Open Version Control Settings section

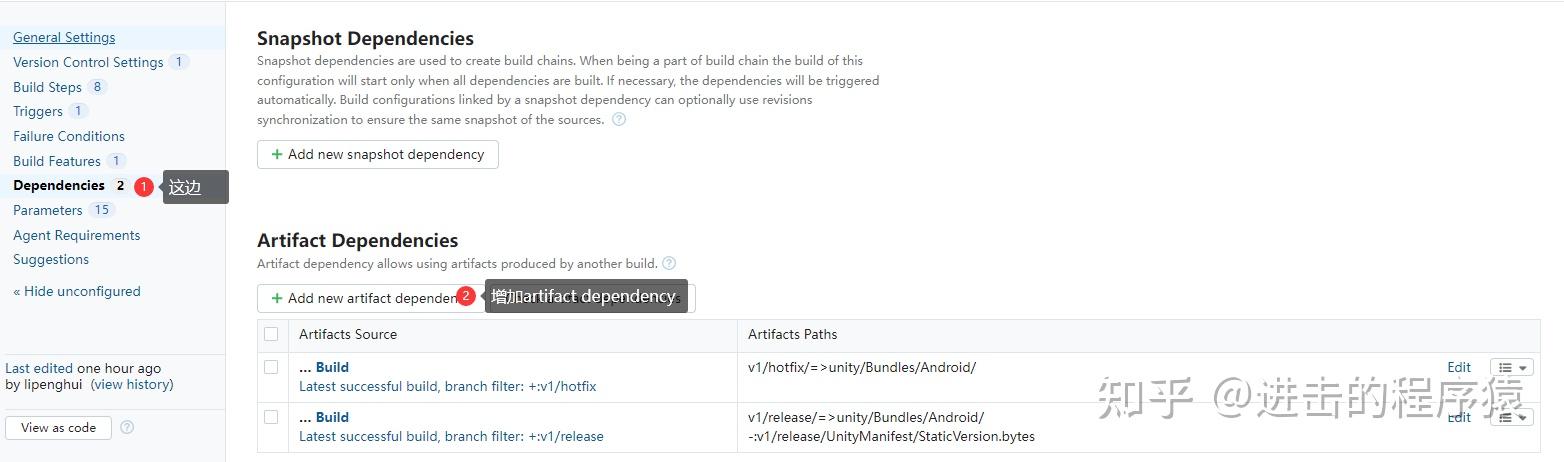tap(88, 62)
